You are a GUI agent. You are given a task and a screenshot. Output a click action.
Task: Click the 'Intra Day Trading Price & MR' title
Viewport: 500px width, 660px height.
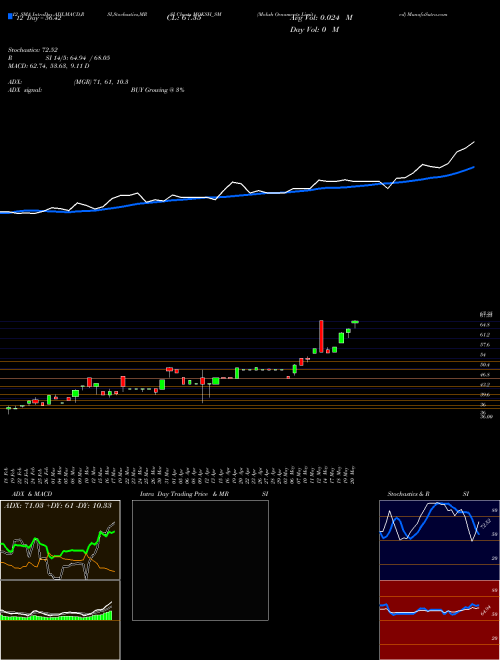184,494
